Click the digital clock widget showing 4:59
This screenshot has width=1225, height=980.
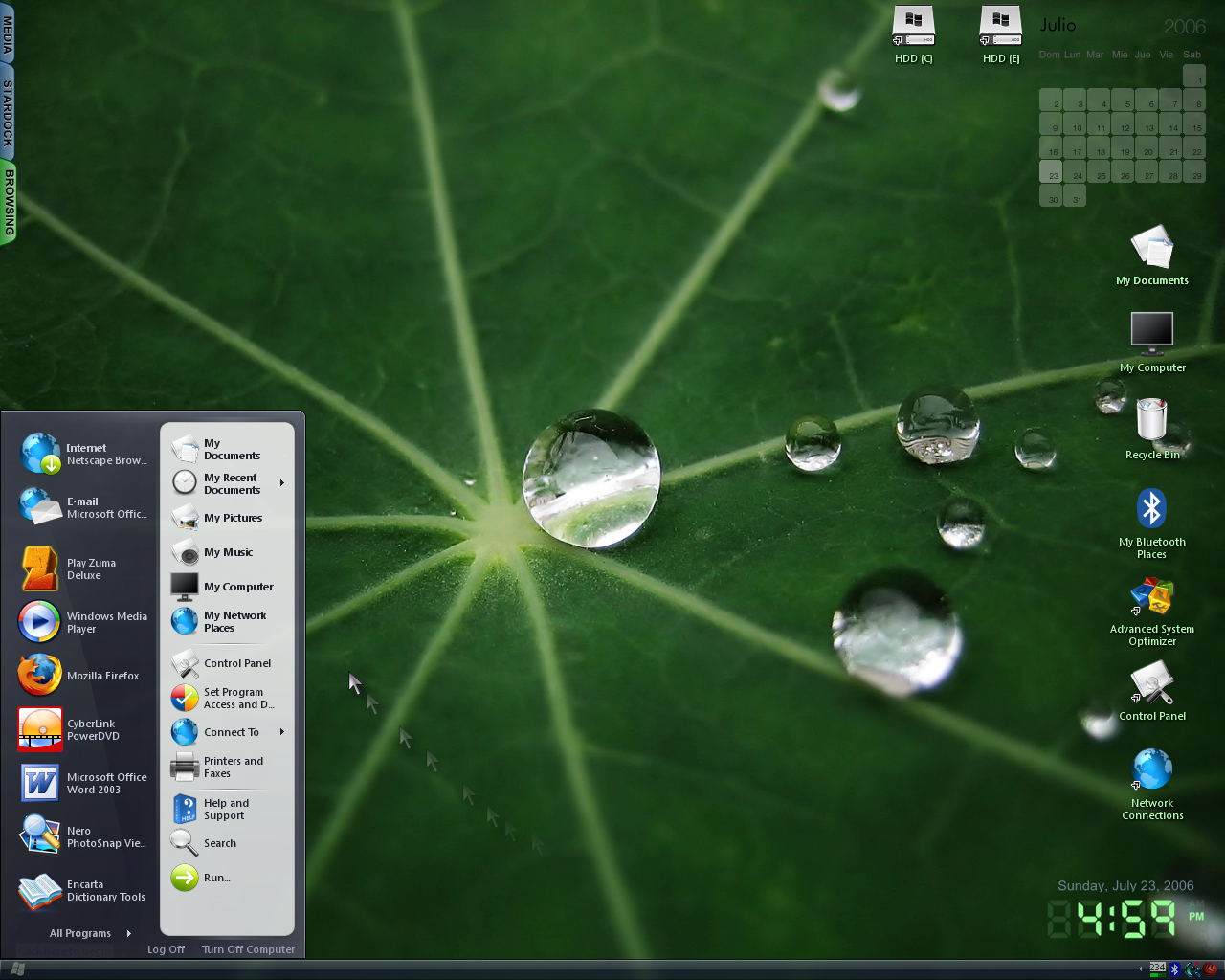click(x=1125, y=918)
